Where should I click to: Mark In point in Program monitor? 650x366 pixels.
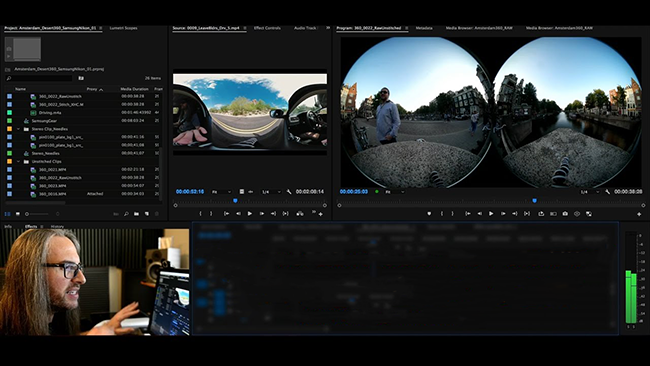[442, 213]
